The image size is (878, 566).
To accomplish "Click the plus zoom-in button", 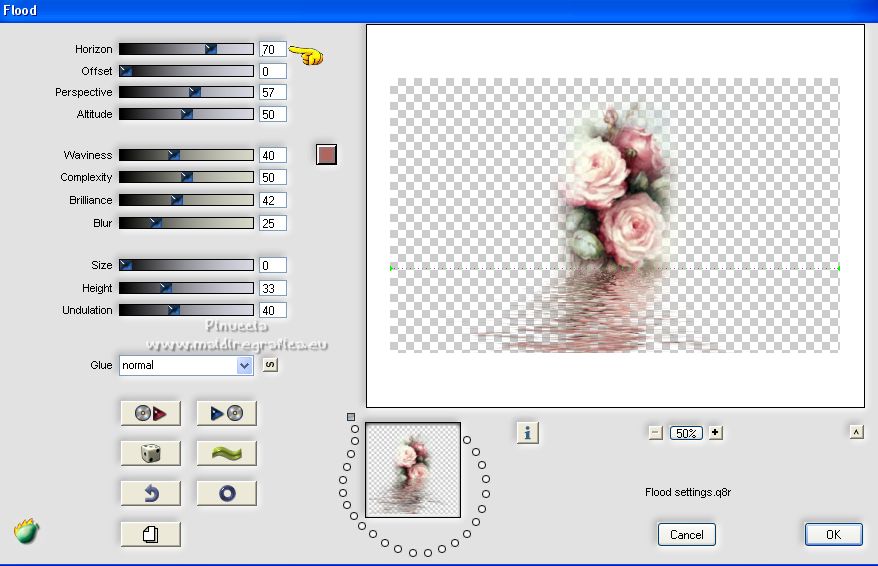I will coord(715,432).
